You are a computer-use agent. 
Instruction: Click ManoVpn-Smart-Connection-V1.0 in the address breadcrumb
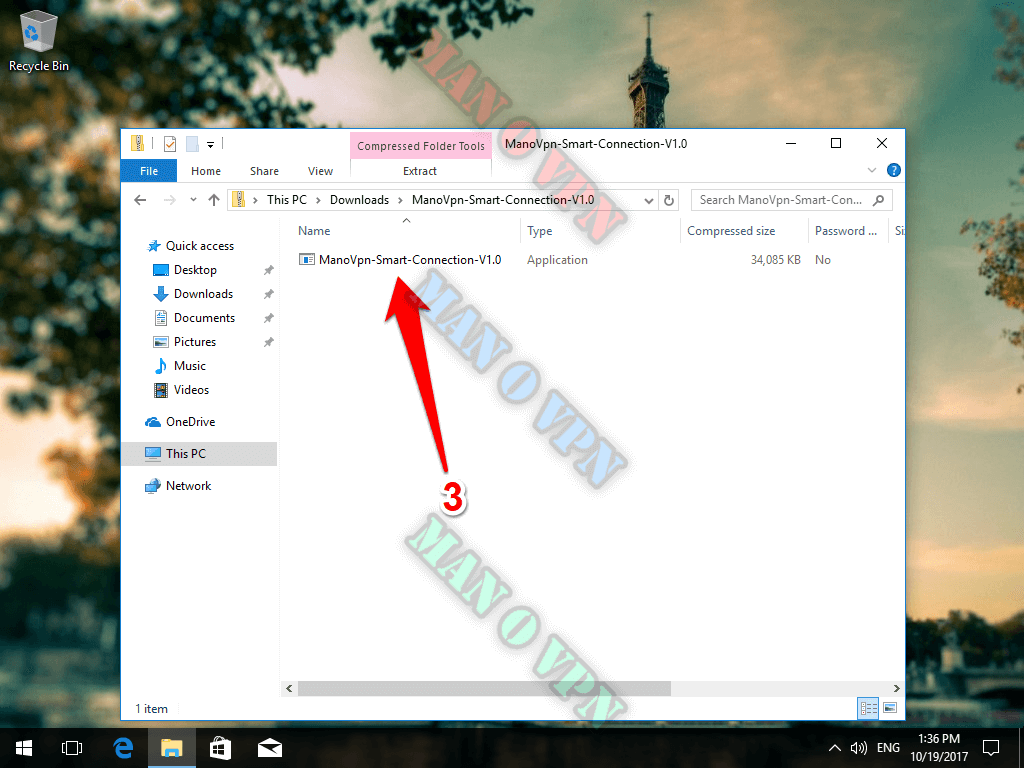point(503,200)
